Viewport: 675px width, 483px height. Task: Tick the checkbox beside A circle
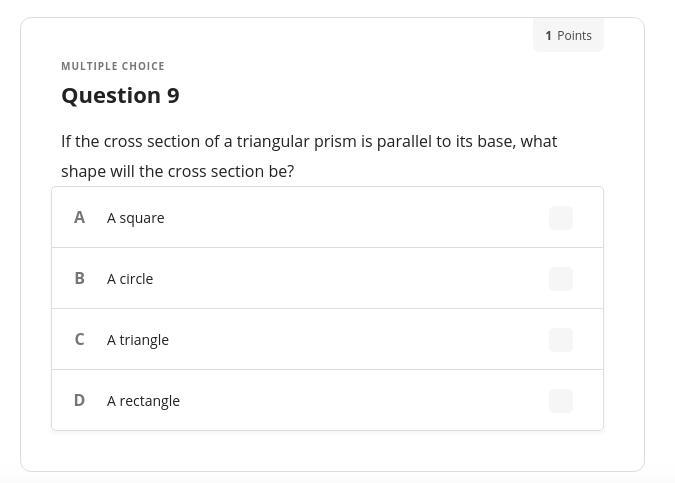coord(561,279)
